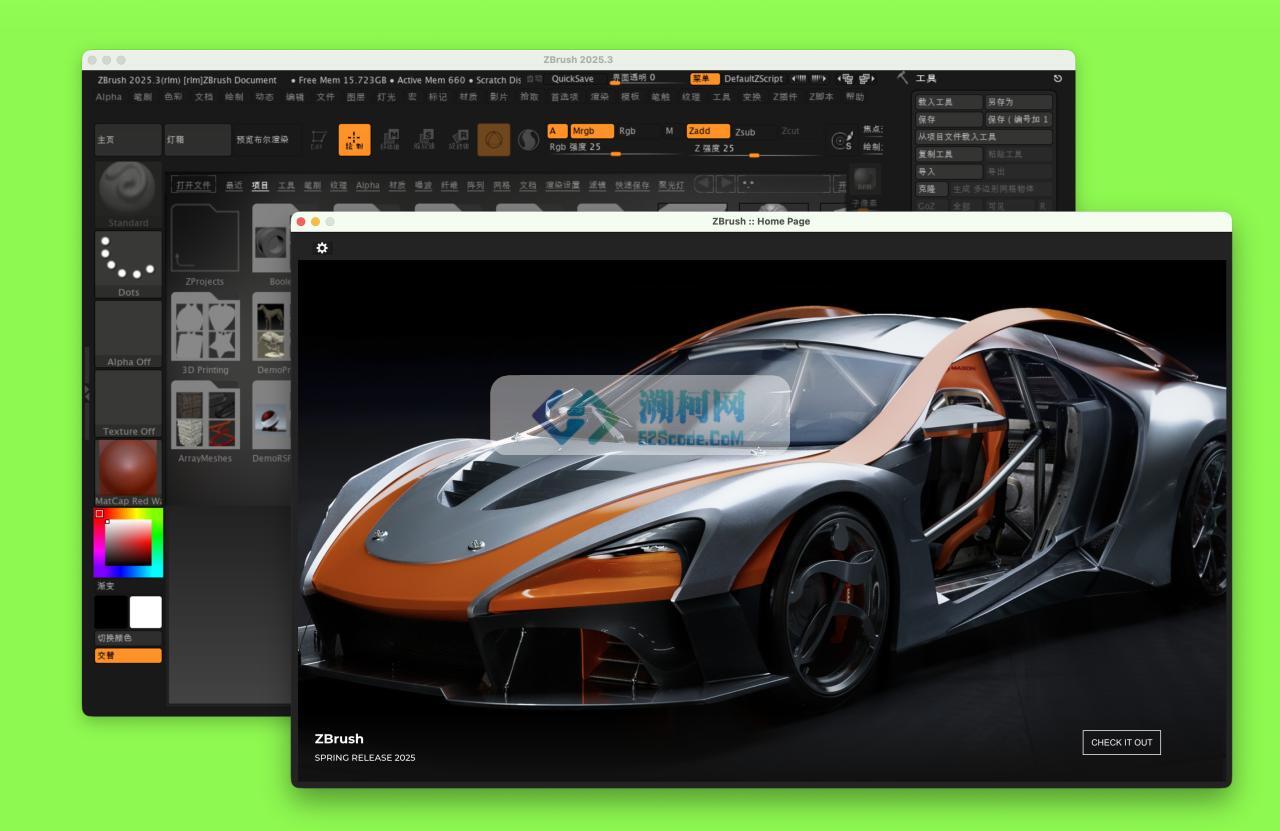1280x831 pixels.
Task: Toggle the Mrgb button
Action: [x=591, y=131]
